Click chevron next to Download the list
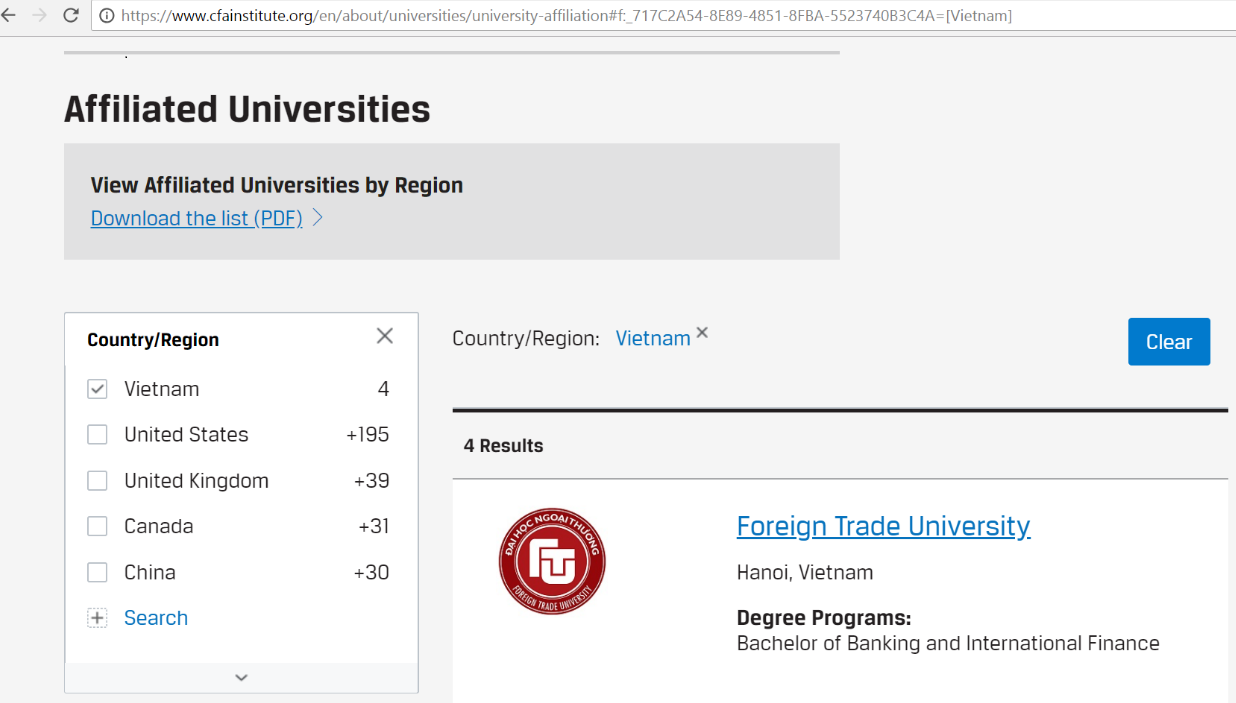 point(318,217)
